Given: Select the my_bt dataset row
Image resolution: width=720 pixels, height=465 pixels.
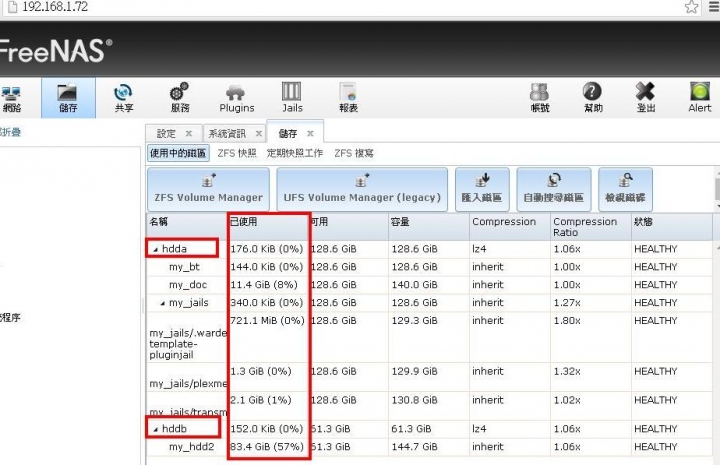Looking at the screenshot, I should (x=429, y=267).
